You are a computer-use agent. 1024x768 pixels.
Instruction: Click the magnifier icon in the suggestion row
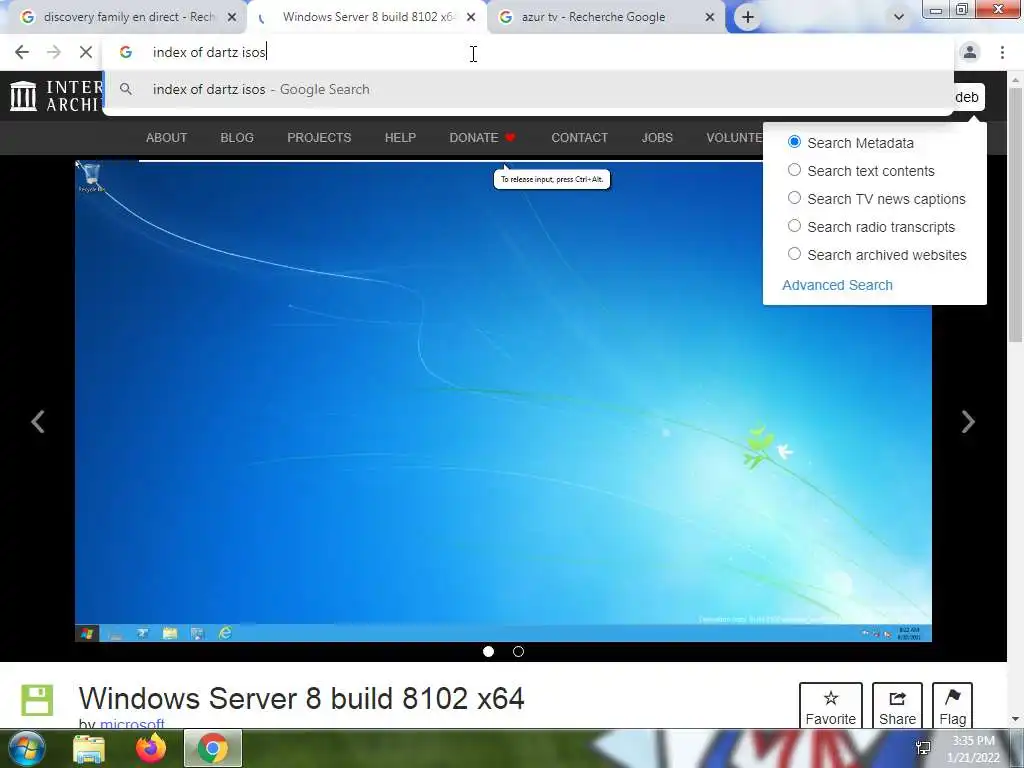point(125,89)
